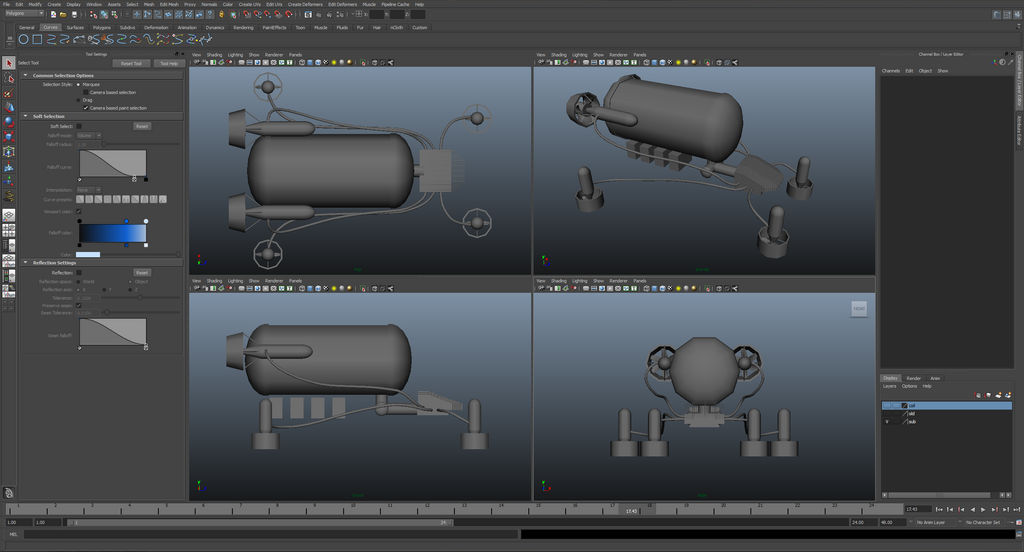Open the No Character Set dropdown

pyautogui.click(x=985, y=523)
